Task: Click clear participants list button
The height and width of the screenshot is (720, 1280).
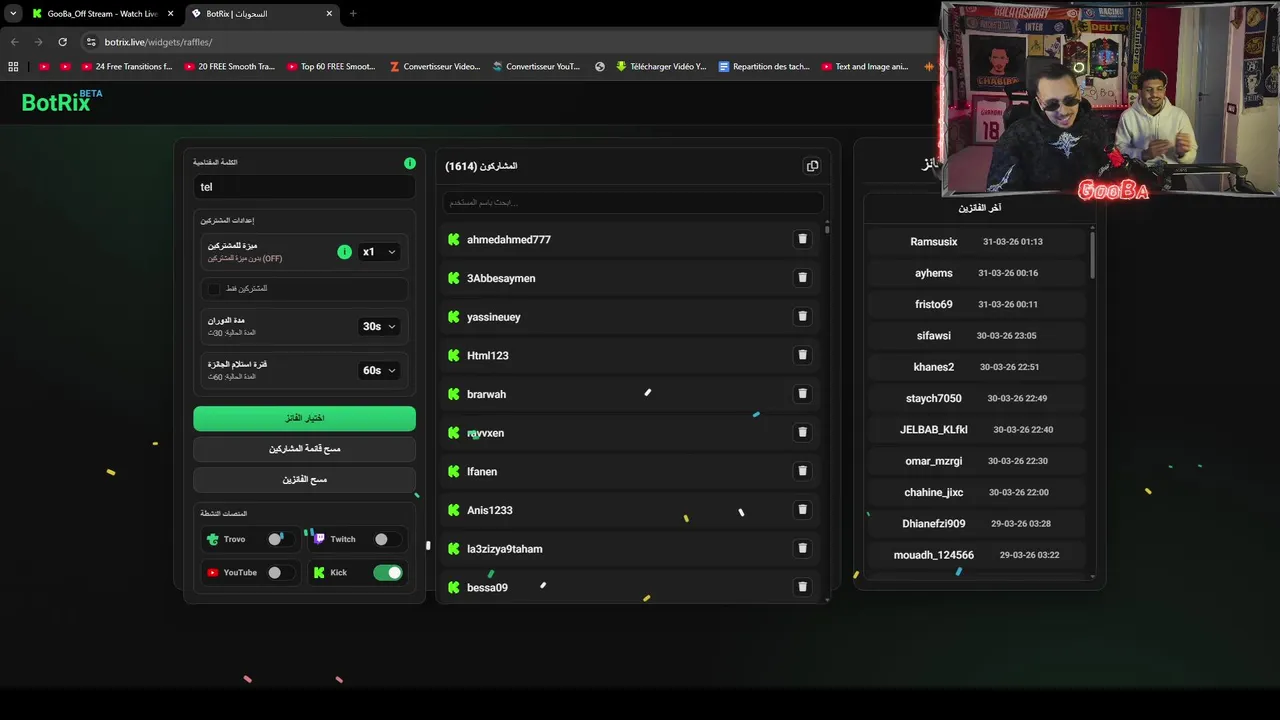Action: (304, 449)
